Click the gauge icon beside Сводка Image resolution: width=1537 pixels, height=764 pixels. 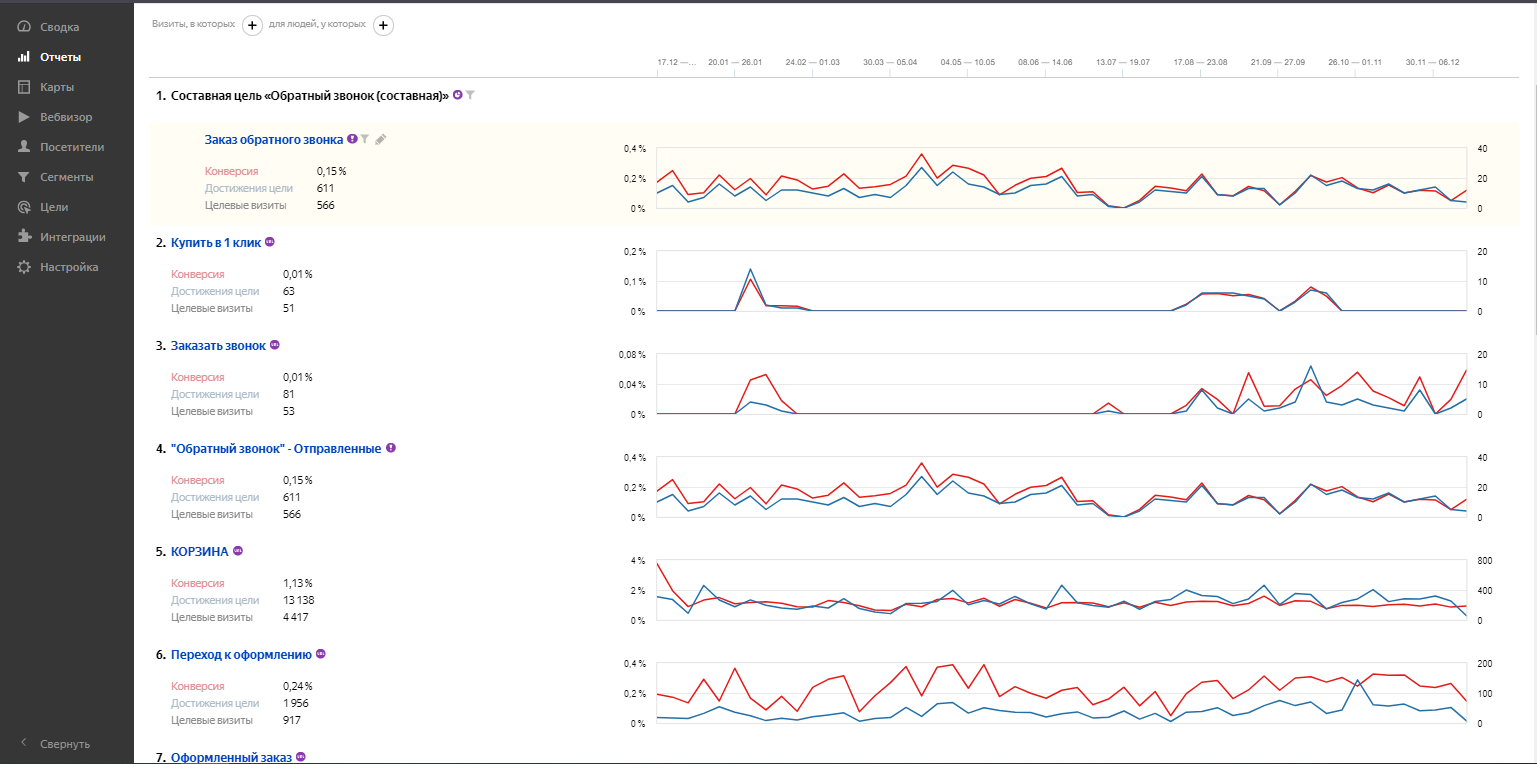click(24, 27)
